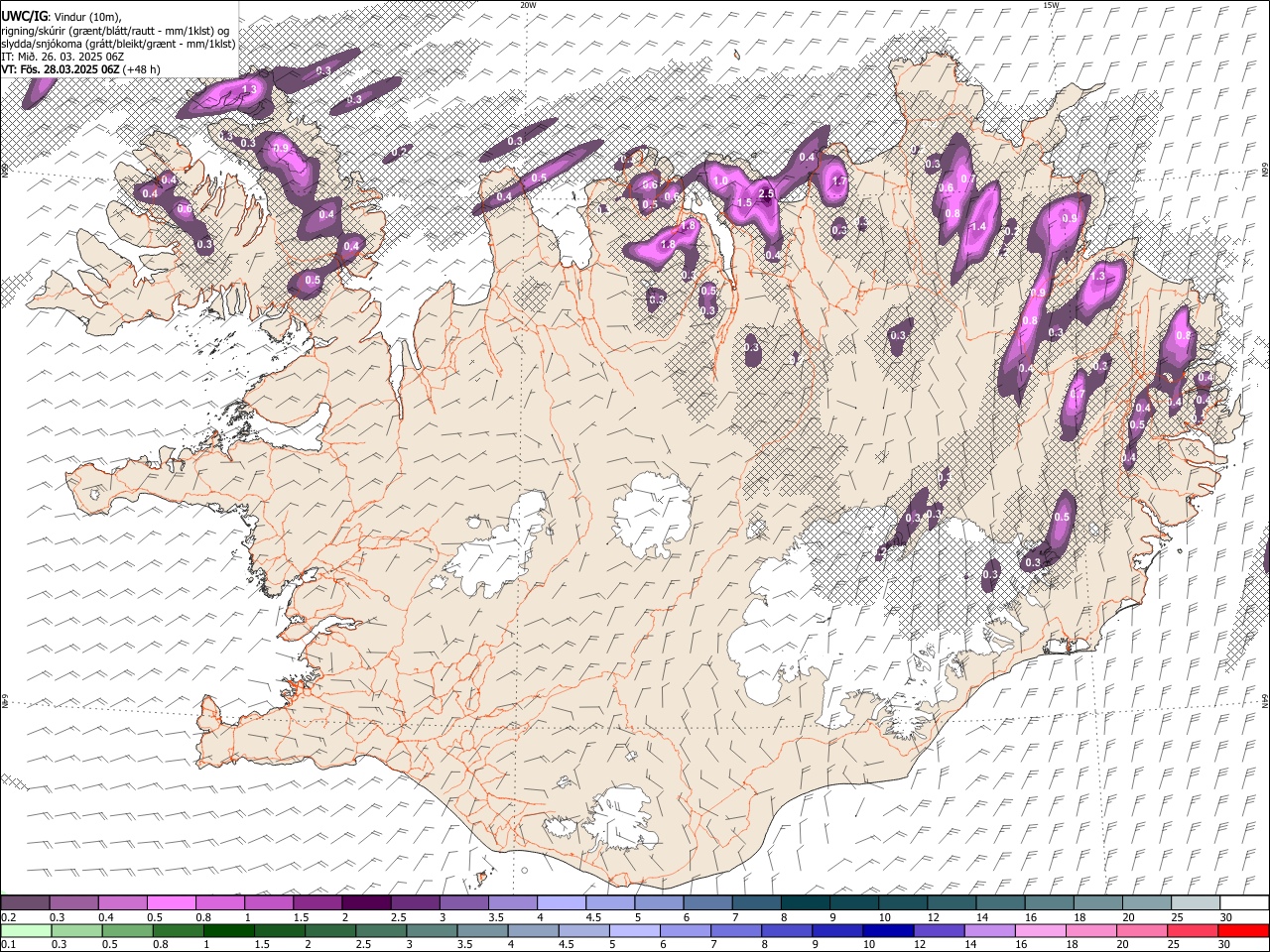Click the '20' label in the snow legend

coord(1128,917)
